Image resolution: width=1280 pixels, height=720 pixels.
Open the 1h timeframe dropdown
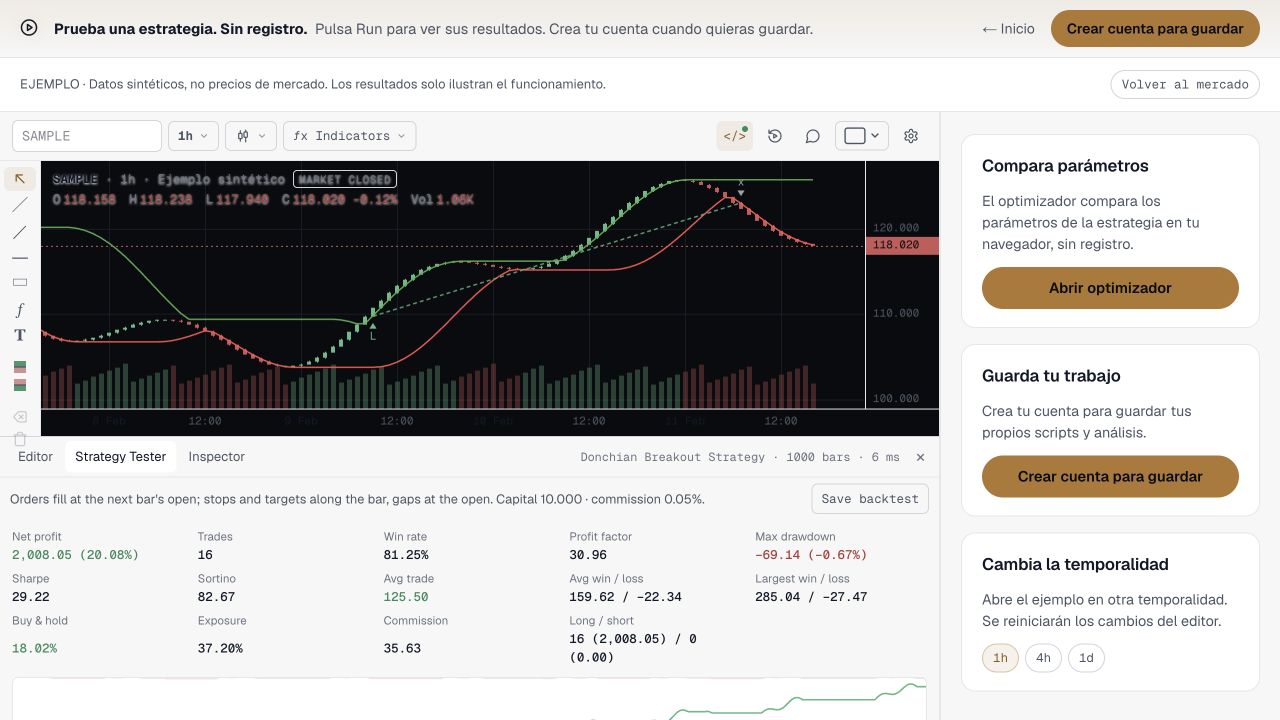[193, 136]
